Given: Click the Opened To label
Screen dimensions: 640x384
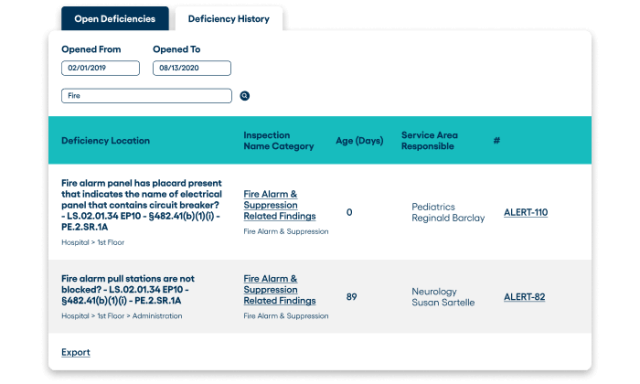Looking at the screenshot, I should coord(176,49).
